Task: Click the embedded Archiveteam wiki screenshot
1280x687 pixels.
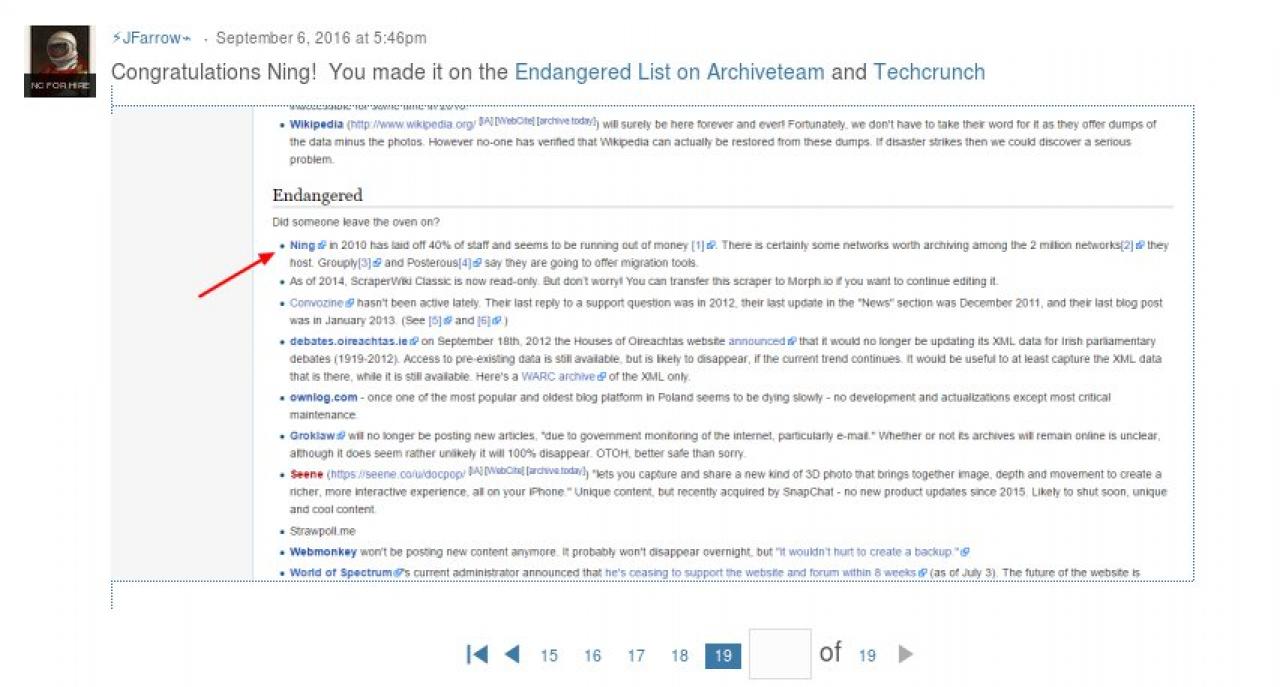Action: pyautogui.click(x=653, y=343)
